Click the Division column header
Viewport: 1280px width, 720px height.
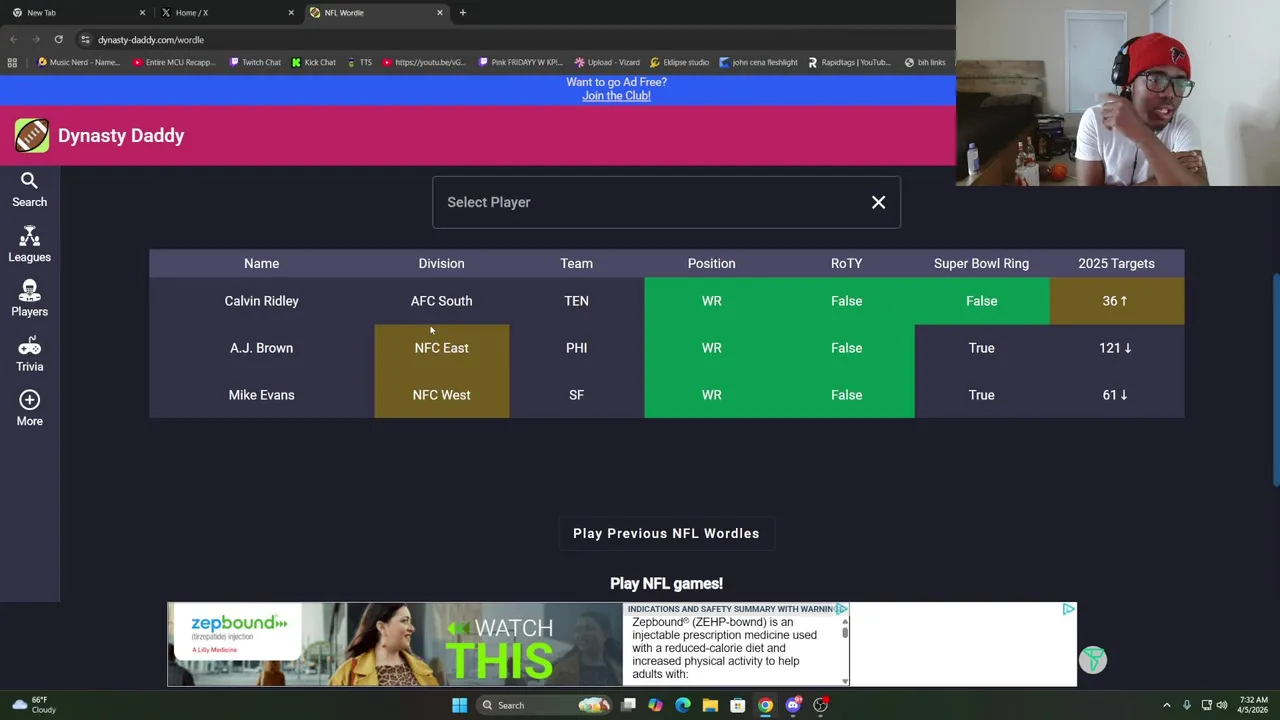pos(441,263)
